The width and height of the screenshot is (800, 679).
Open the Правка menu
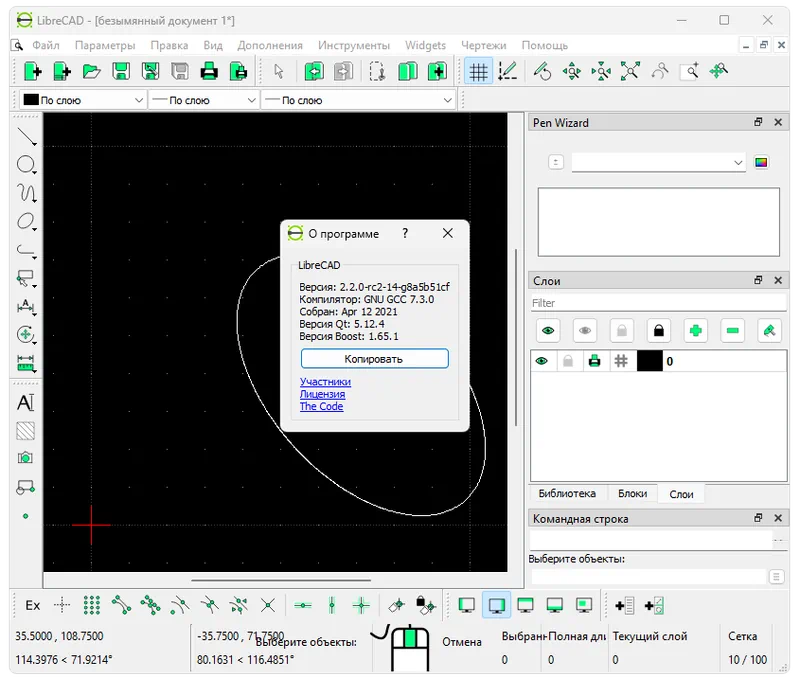pos(169,45)
